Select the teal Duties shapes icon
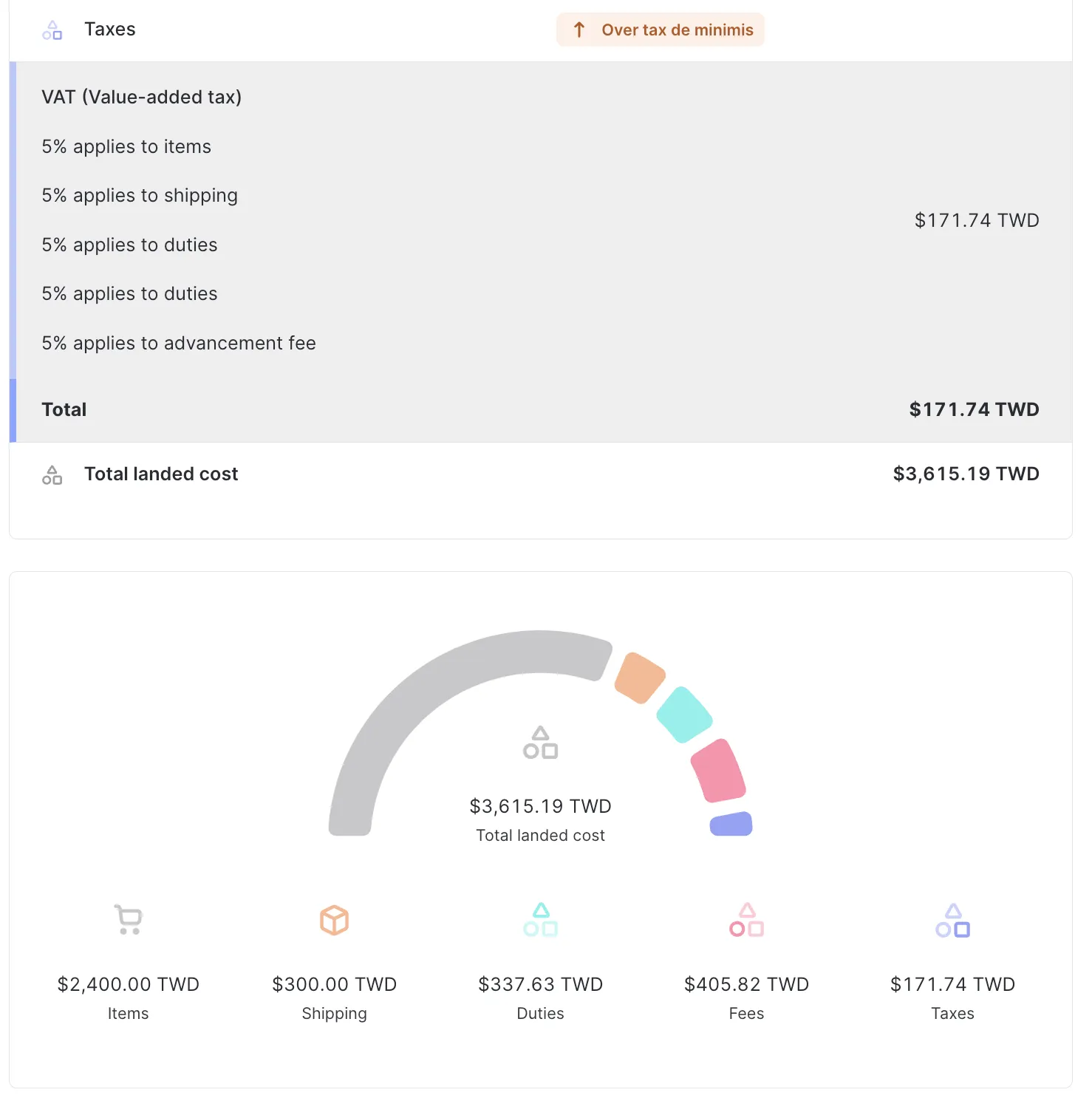 pos(539,920)
